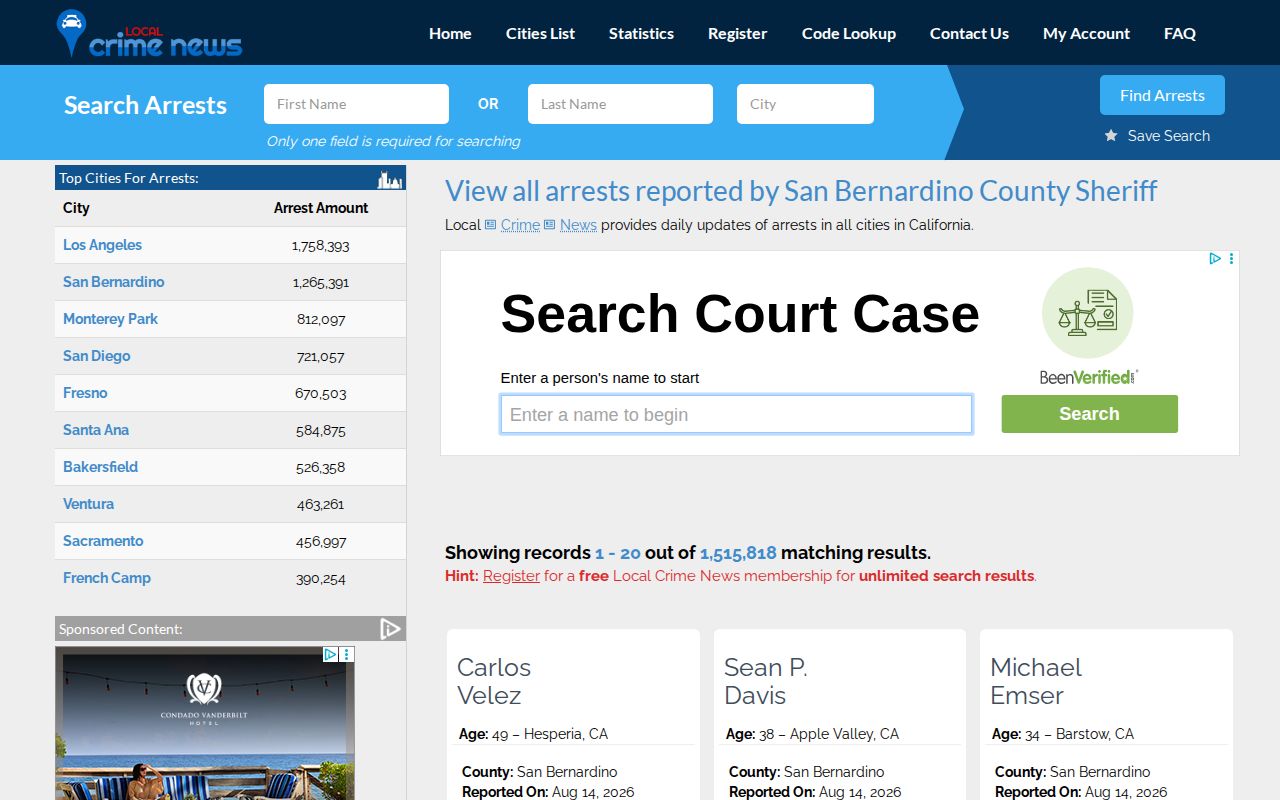The width and height of the screenshot is (1280, 800).
Task: Open Los Angeles in top cities list
Action: click(102, 245)
